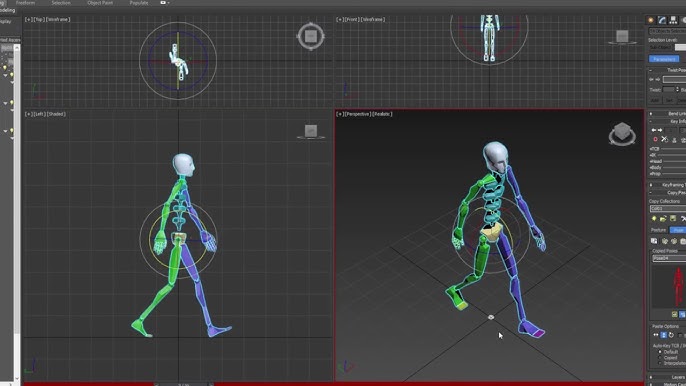Viewport: 686px width, 386px height.
Task: Open the Object Paint ribbon tab
Action: pos(100,3)
